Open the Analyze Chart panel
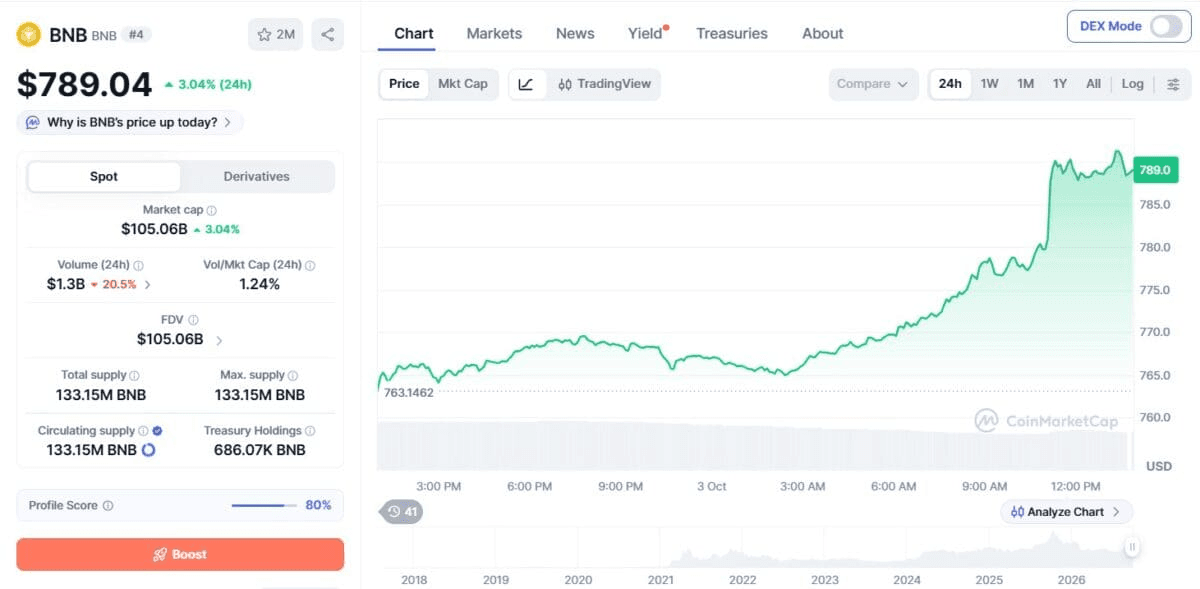Viewport: 1200px width, 589px height. (1066, 512)
